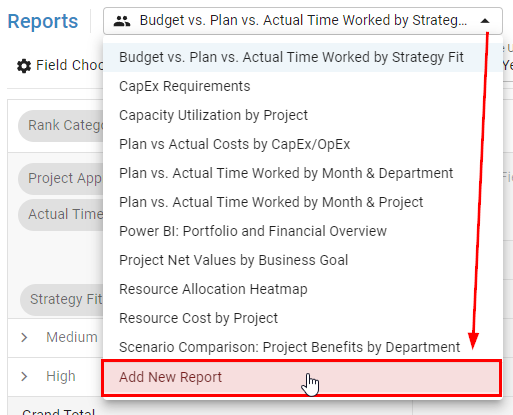Click the Strategy Fit field chip
This screenshot has width=513, height=415.
62,299
